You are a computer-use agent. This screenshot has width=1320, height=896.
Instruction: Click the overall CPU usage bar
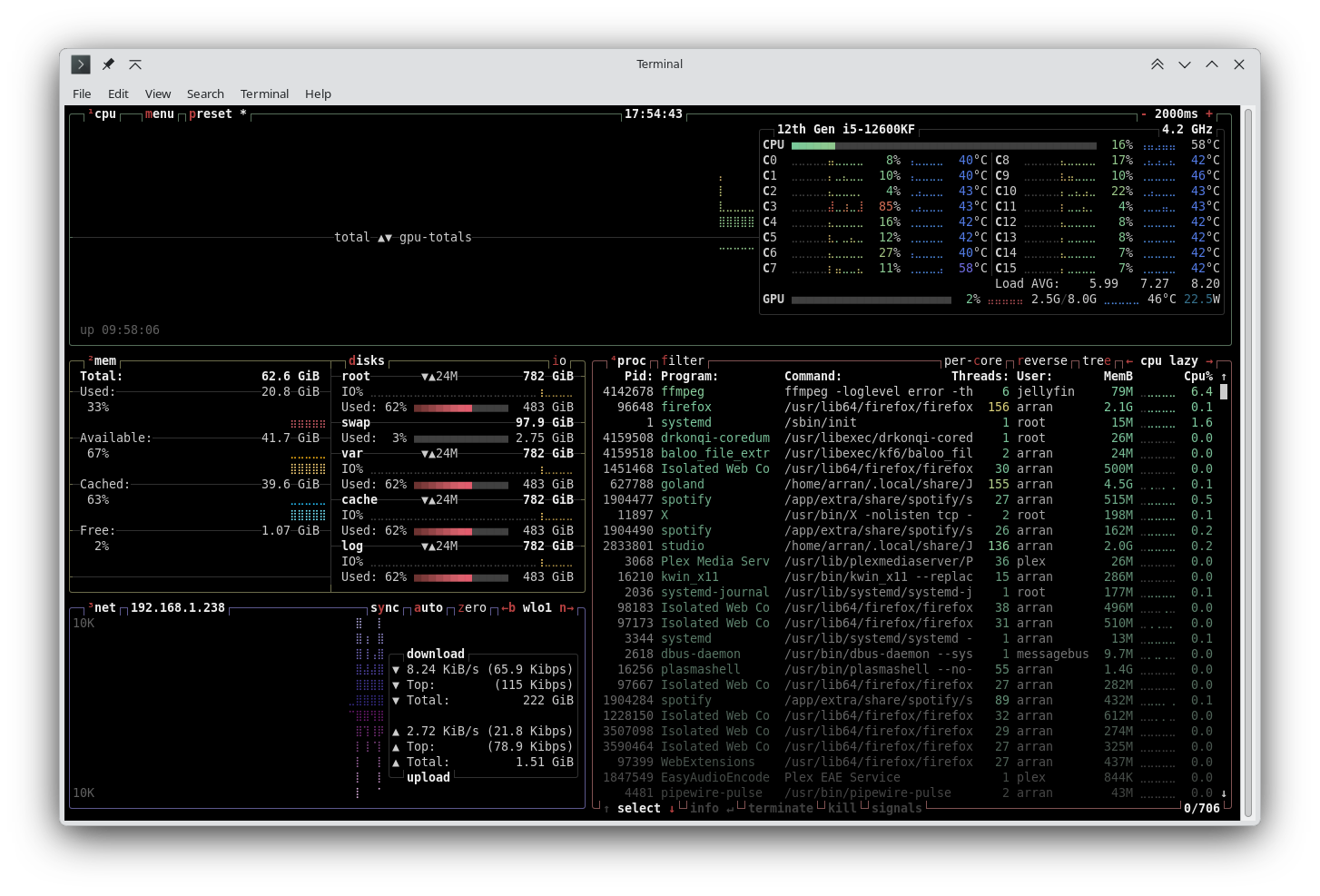coord(944,145)
